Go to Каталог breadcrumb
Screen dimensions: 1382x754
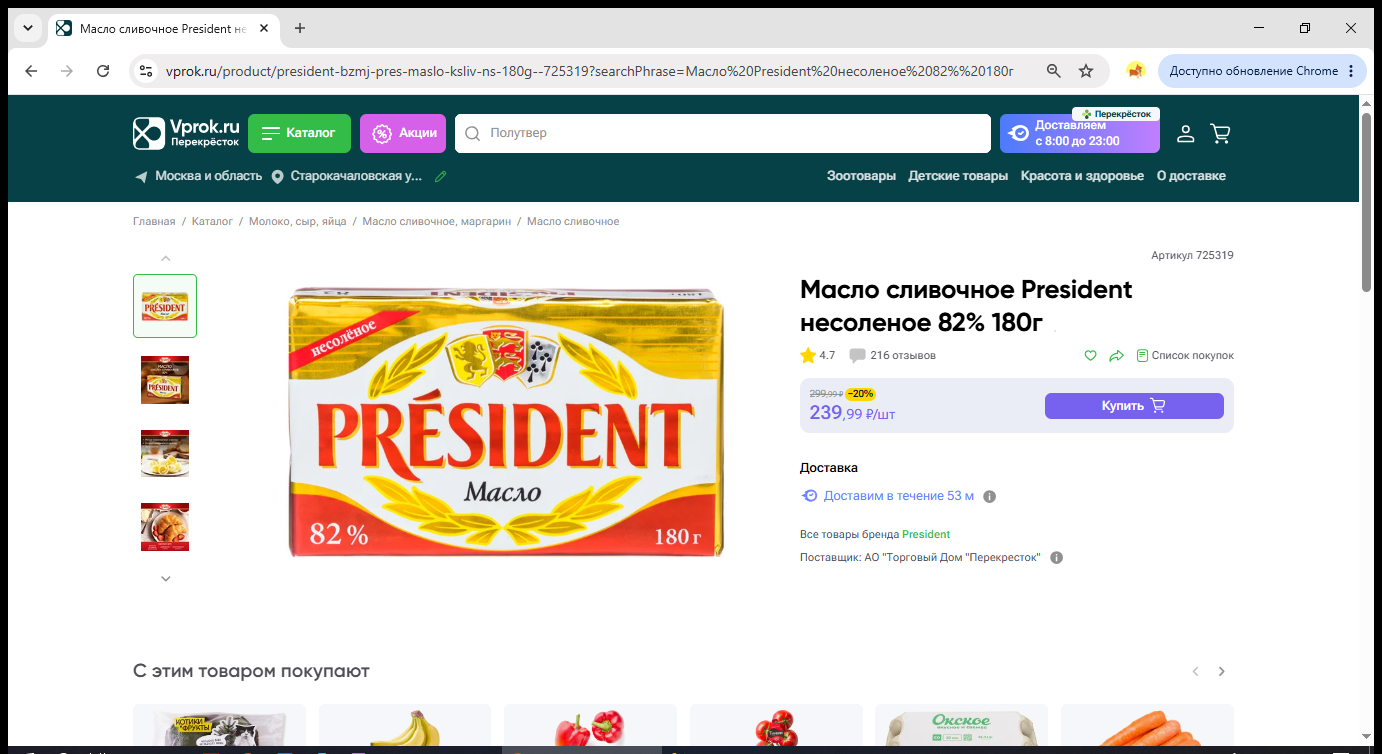[x=212, y=221]
